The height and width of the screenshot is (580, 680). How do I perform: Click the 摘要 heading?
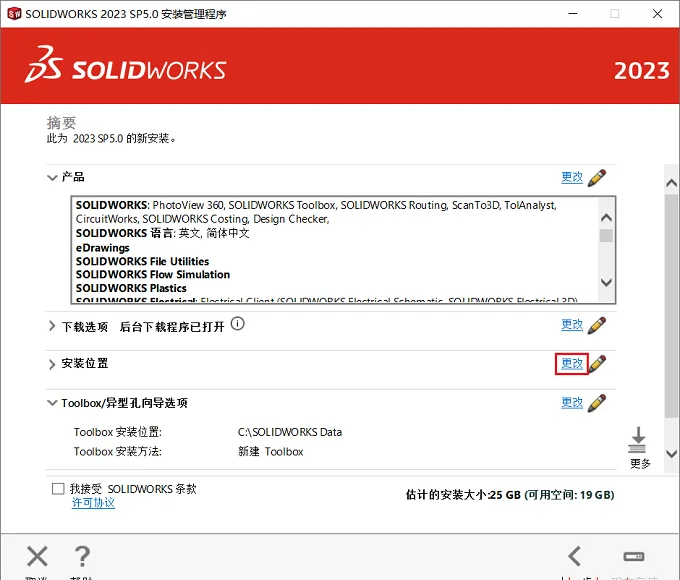coord(61,123)
